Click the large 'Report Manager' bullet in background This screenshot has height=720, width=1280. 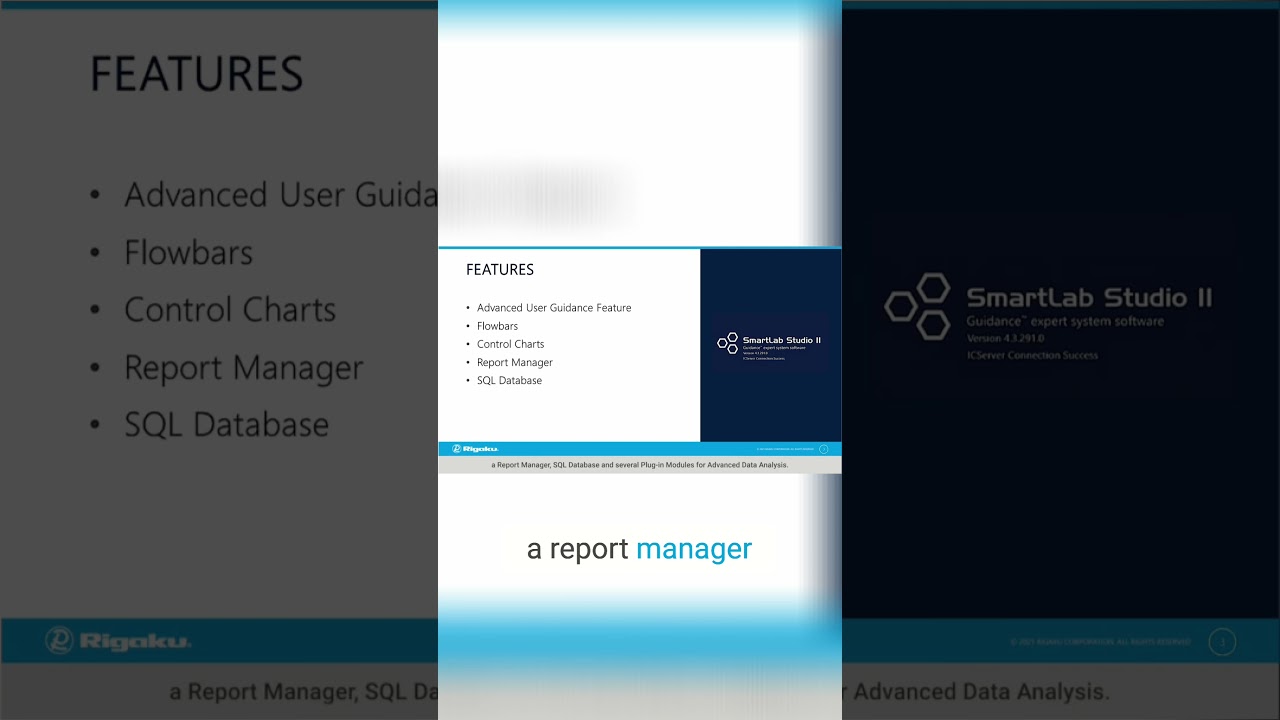coord(243,368)
